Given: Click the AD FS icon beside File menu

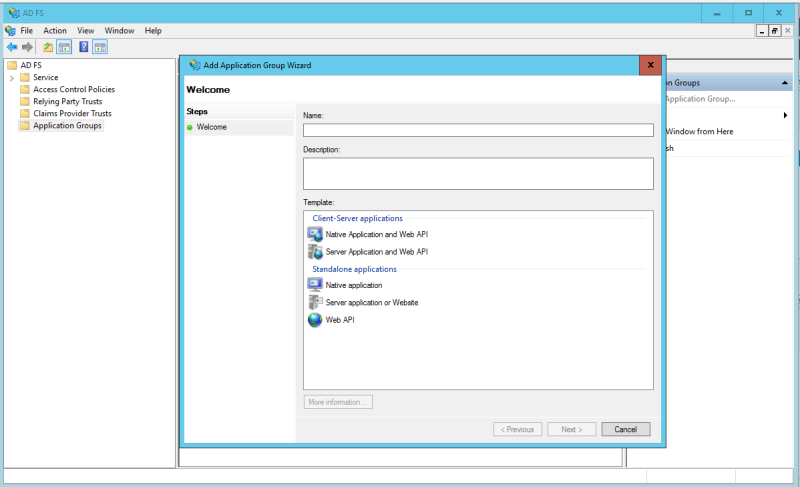Looking at the screenshot, I should (10, 31).
